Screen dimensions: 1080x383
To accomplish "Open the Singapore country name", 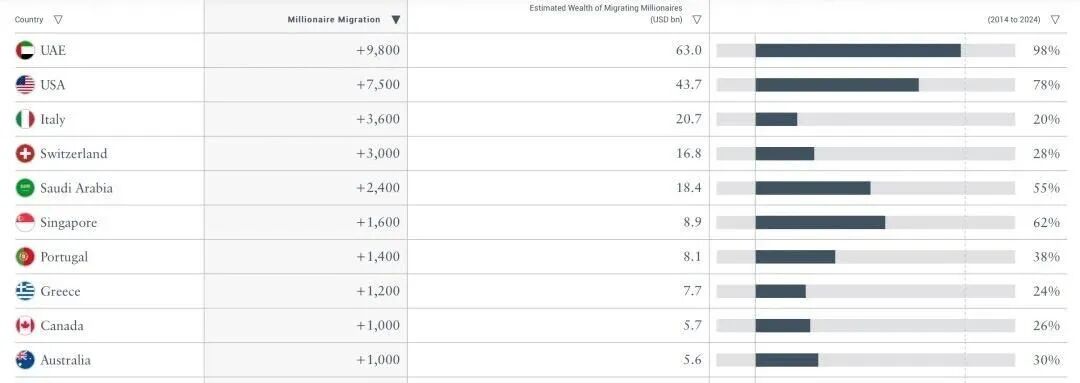I will click(68, 223).
